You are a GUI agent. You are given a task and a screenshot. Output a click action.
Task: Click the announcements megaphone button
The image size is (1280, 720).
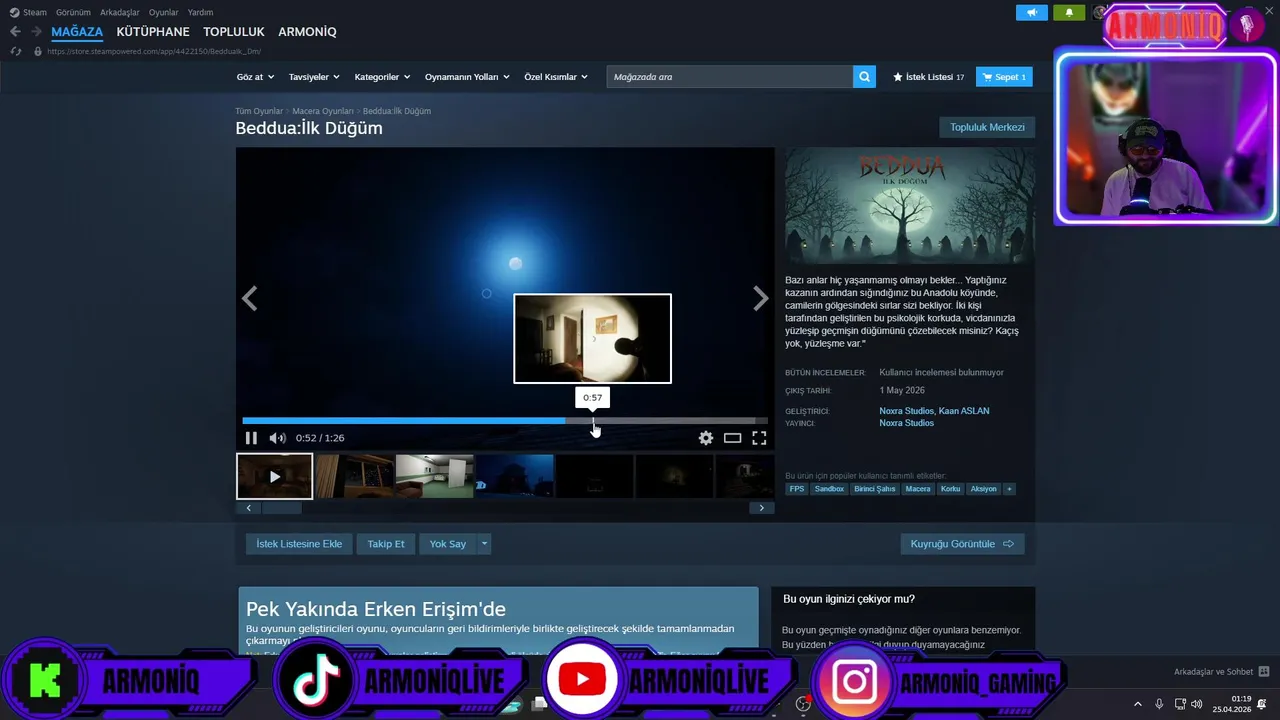tap(1032, 13)
